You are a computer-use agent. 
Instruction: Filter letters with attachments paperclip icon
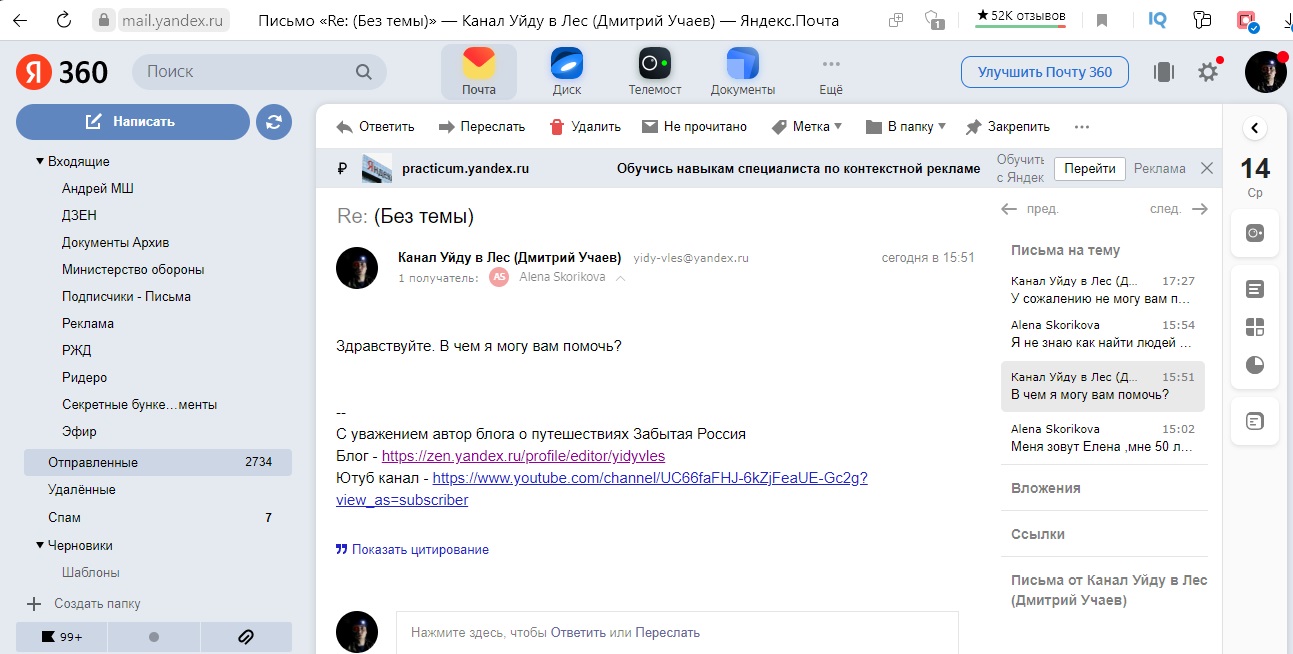click(246, 636)
